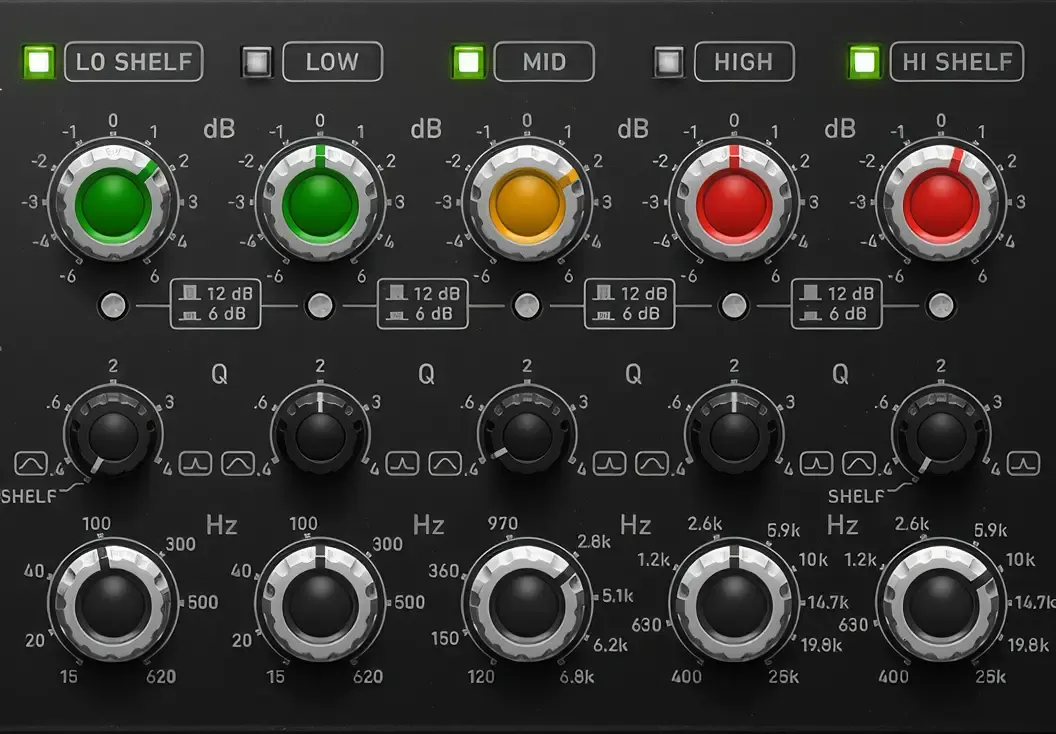Select narrow bell icon right of HIGH Q knob
Image resolution: width=1056 pixels, height=734 pixels.
[816, 463]
